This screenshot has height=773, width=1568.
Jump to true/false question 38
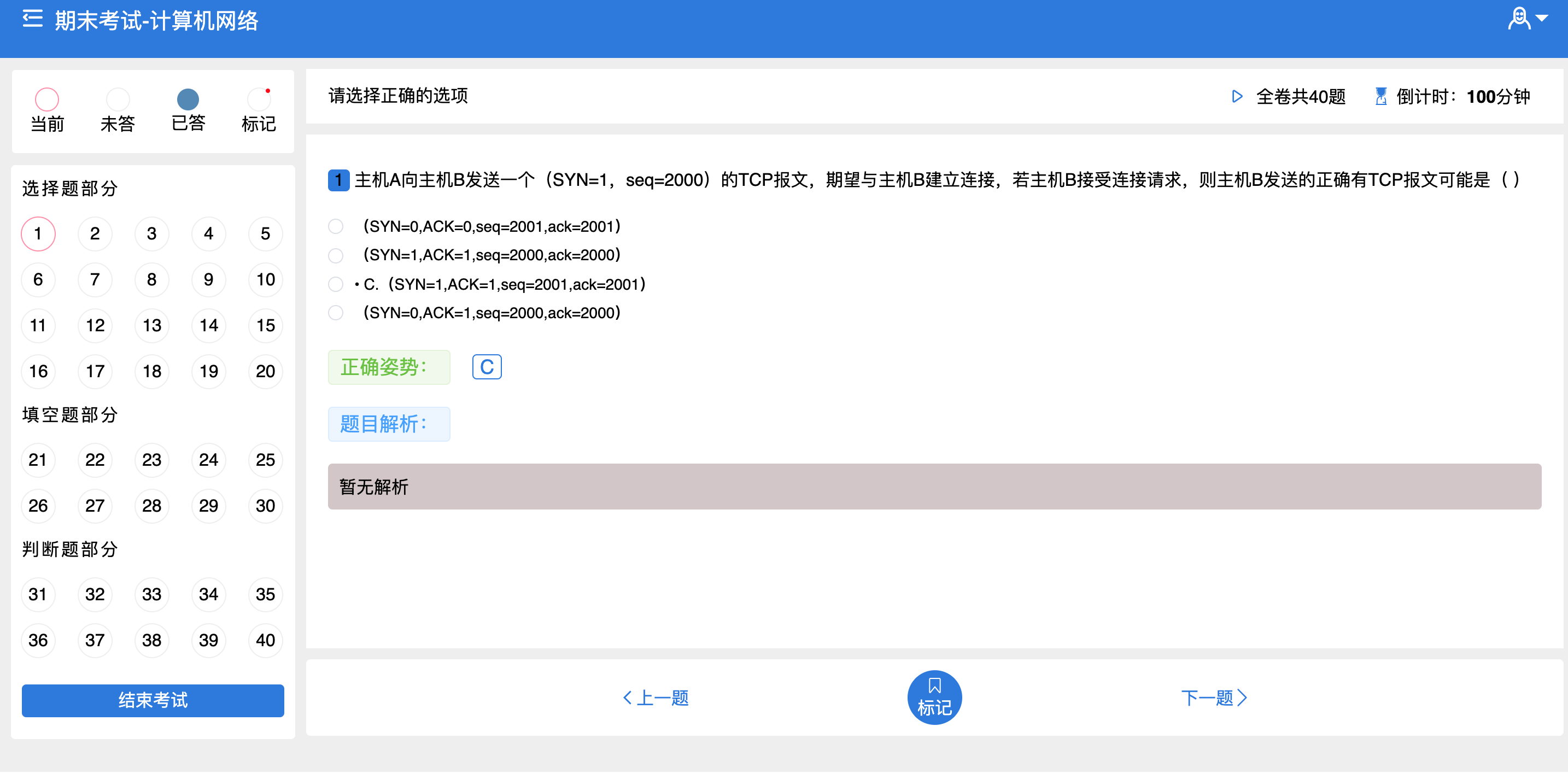pos(151,641)
